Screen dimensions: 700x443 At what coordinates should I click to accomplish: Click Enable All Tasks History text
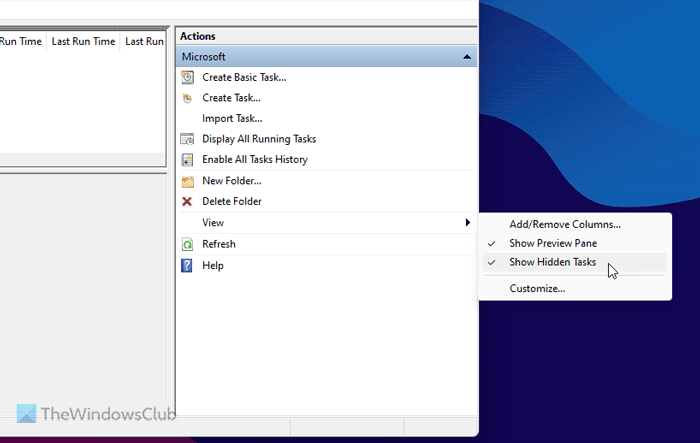(255, 159)
